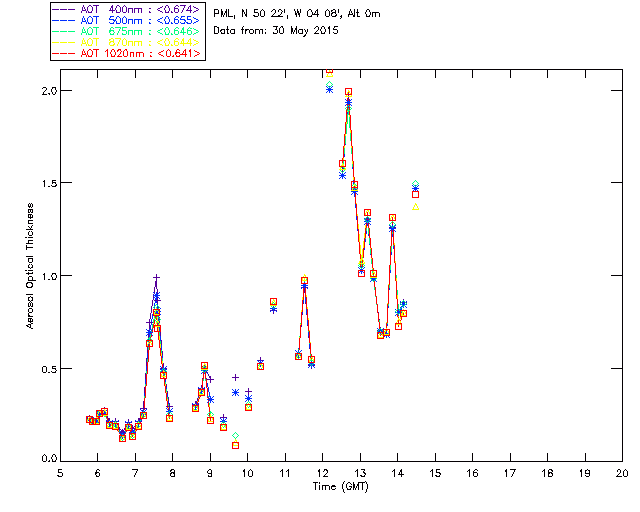Click the x-axis tick label 11

[285, 473]
